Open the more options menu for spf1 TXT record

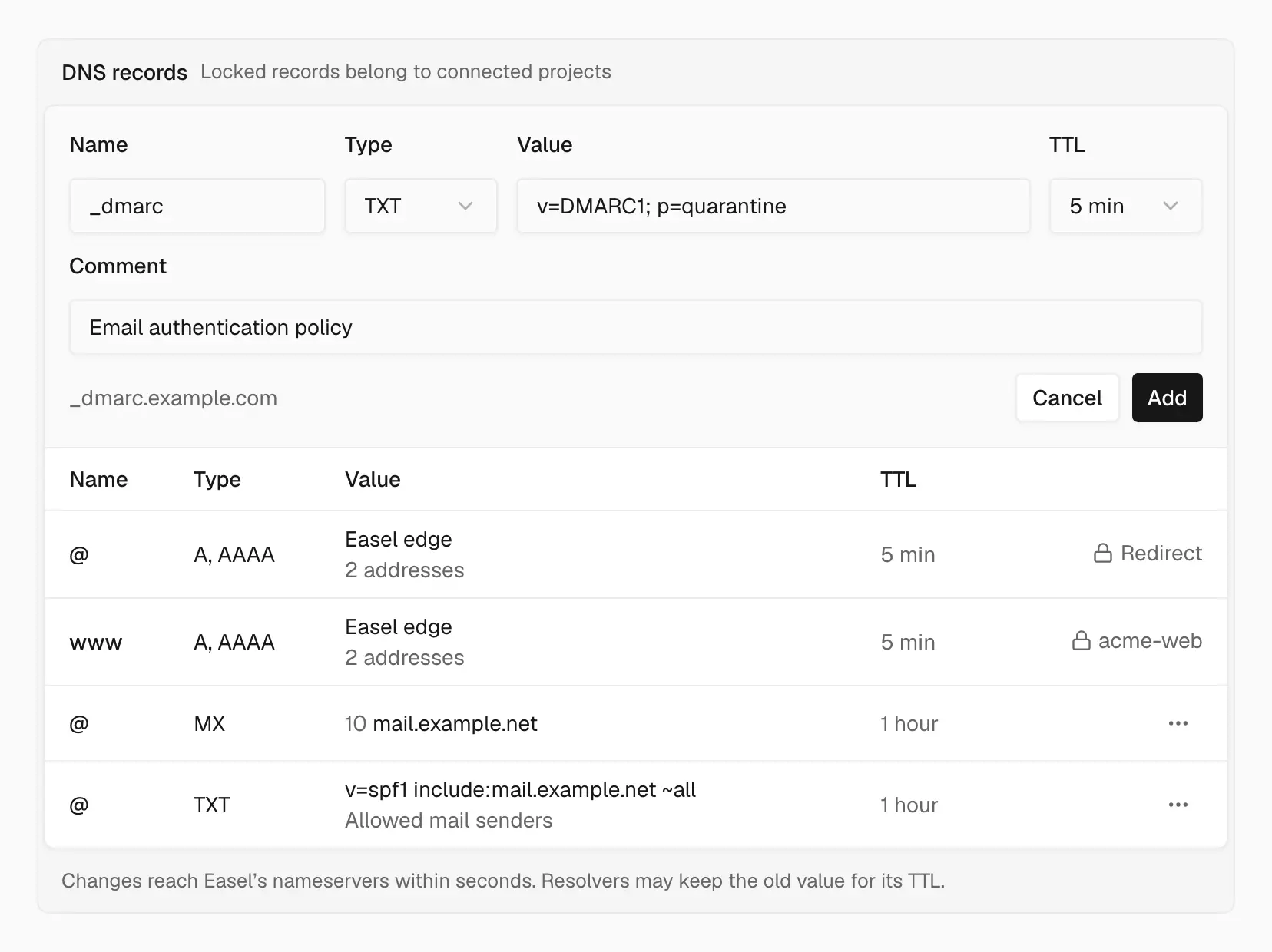click(x=1178, y=805)
